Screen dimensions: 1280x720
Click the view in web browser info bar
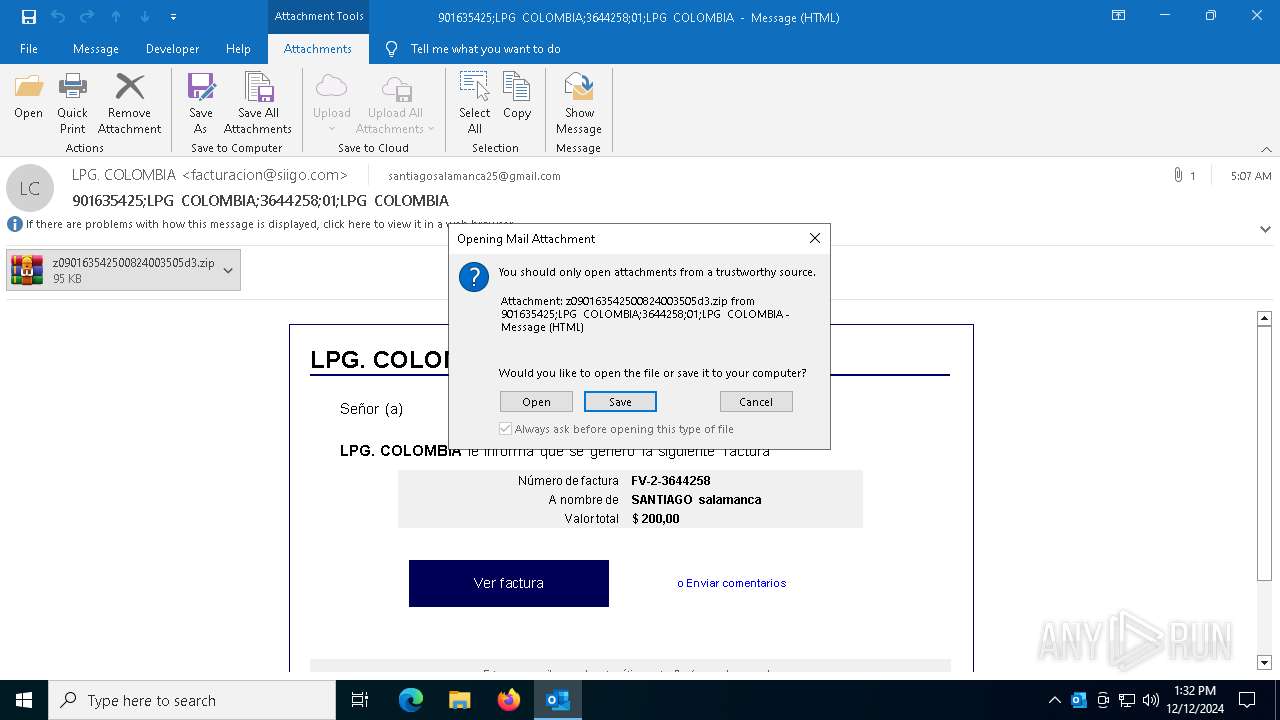click(270, 224)
